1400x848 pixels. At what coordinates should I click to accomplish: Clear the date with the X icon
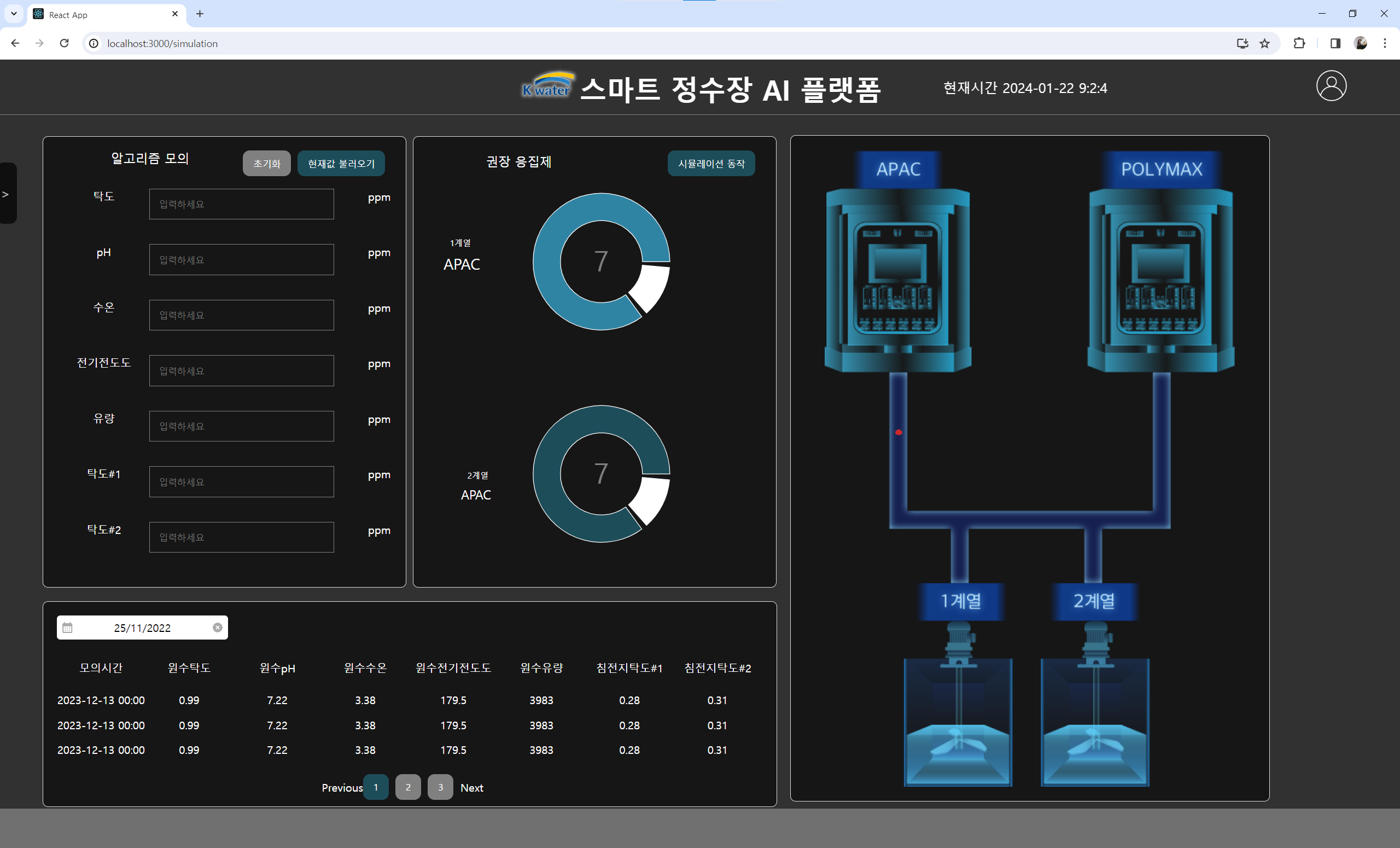(x=218, y=628)
